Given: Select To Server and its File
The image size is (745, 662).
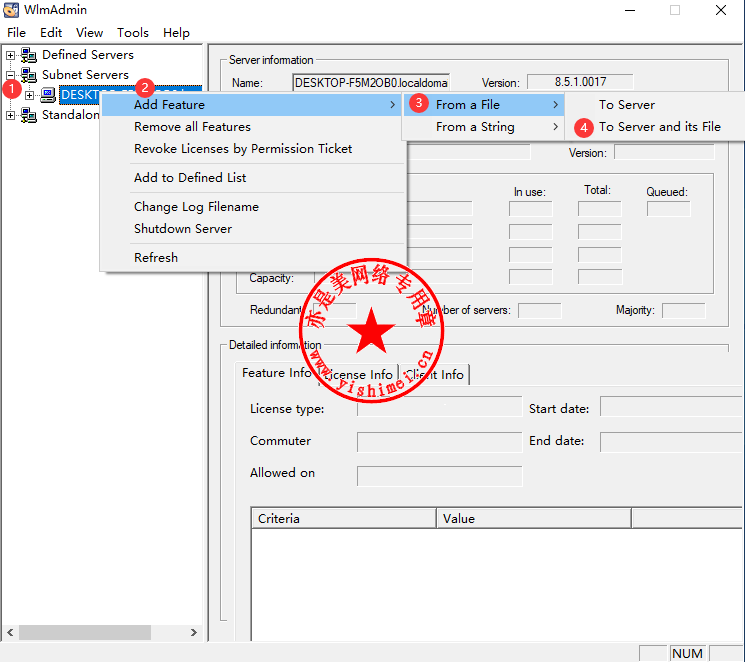Looking at the screenshot, I should pos(655,127).
